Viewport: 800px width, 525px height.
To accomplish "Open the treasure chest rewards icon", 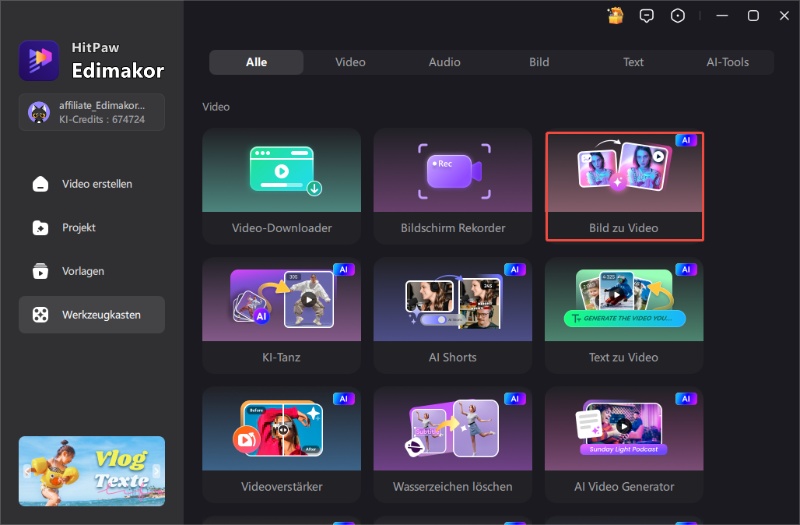I will [615, 15].
